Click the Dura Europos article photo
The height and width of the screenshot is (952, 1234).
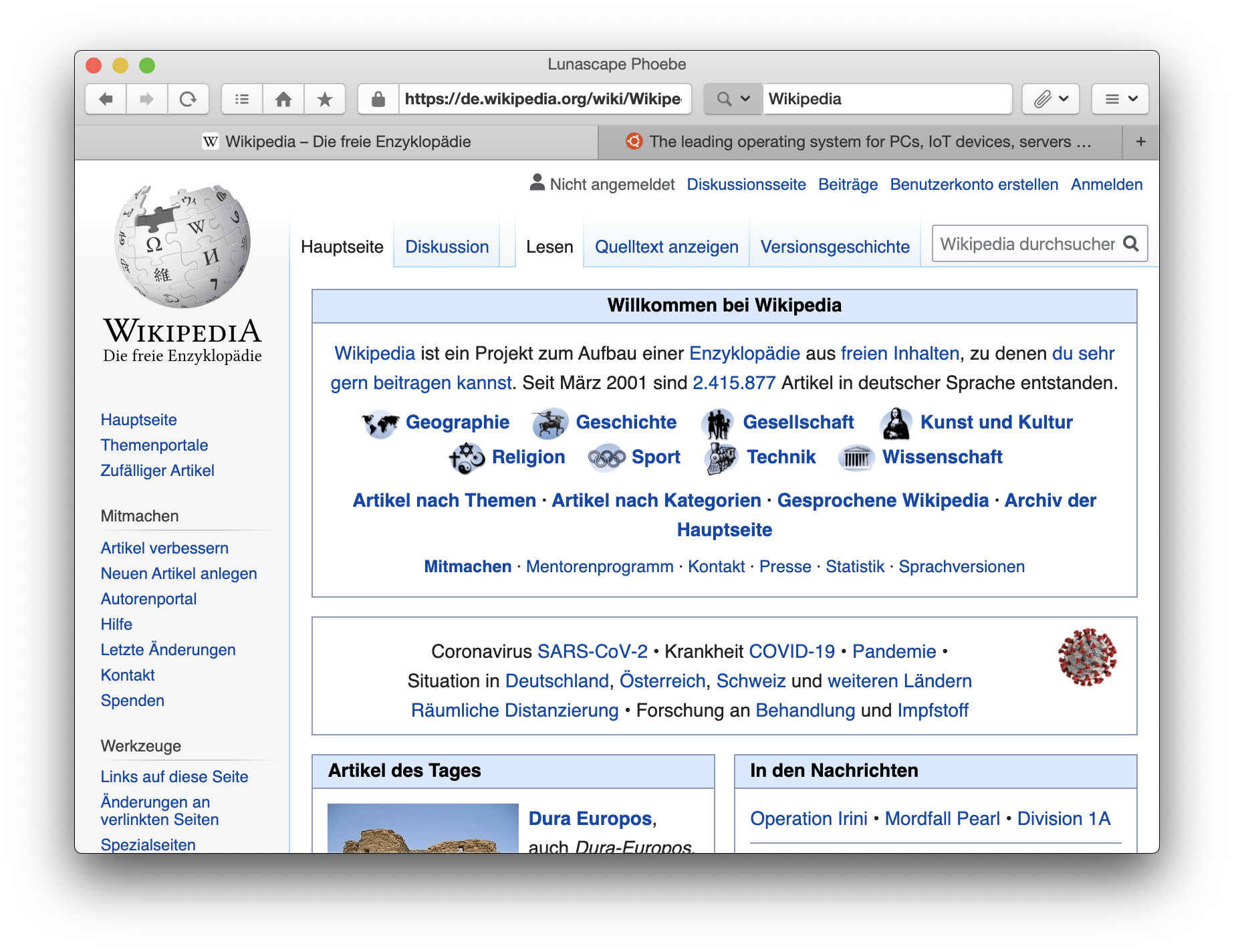[x=423, y=828]
